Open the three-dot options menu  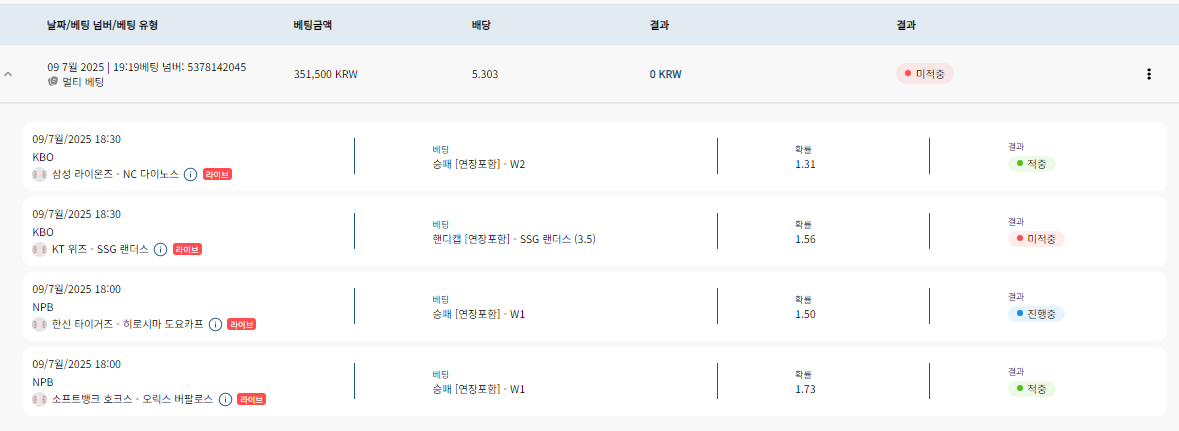1148,74
